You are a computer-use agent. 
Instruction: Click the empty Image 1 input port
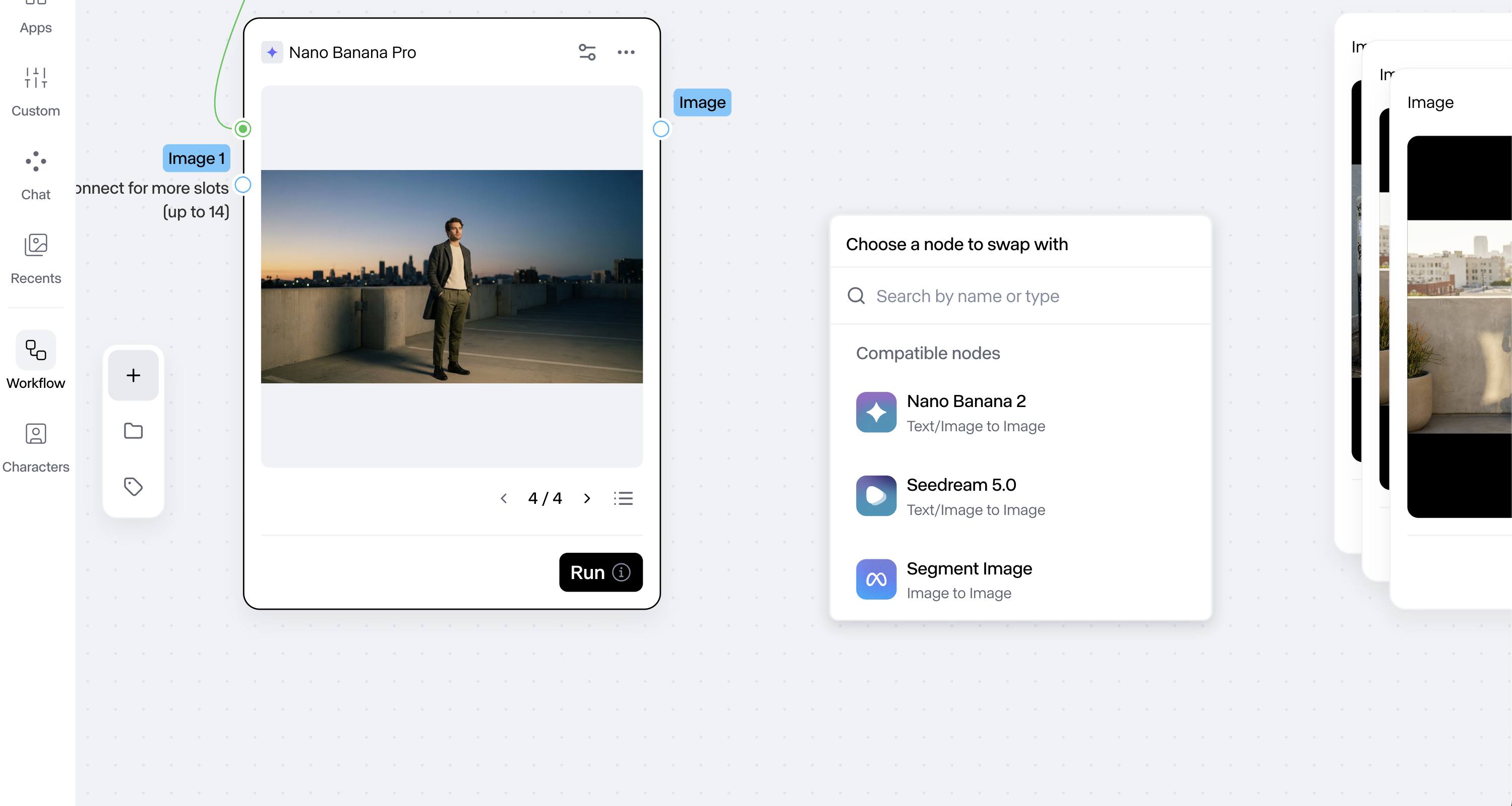tap(243, 185)
